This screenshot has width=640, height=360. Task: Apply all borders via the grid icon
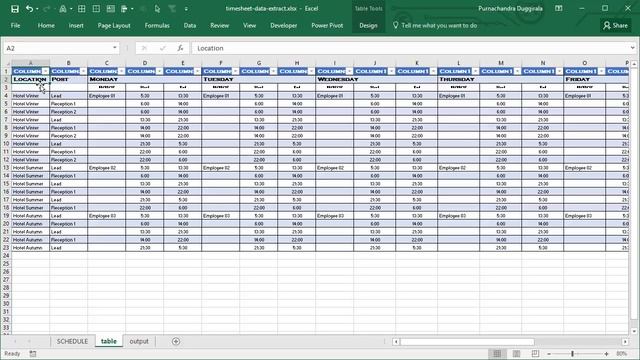(82, 9)
